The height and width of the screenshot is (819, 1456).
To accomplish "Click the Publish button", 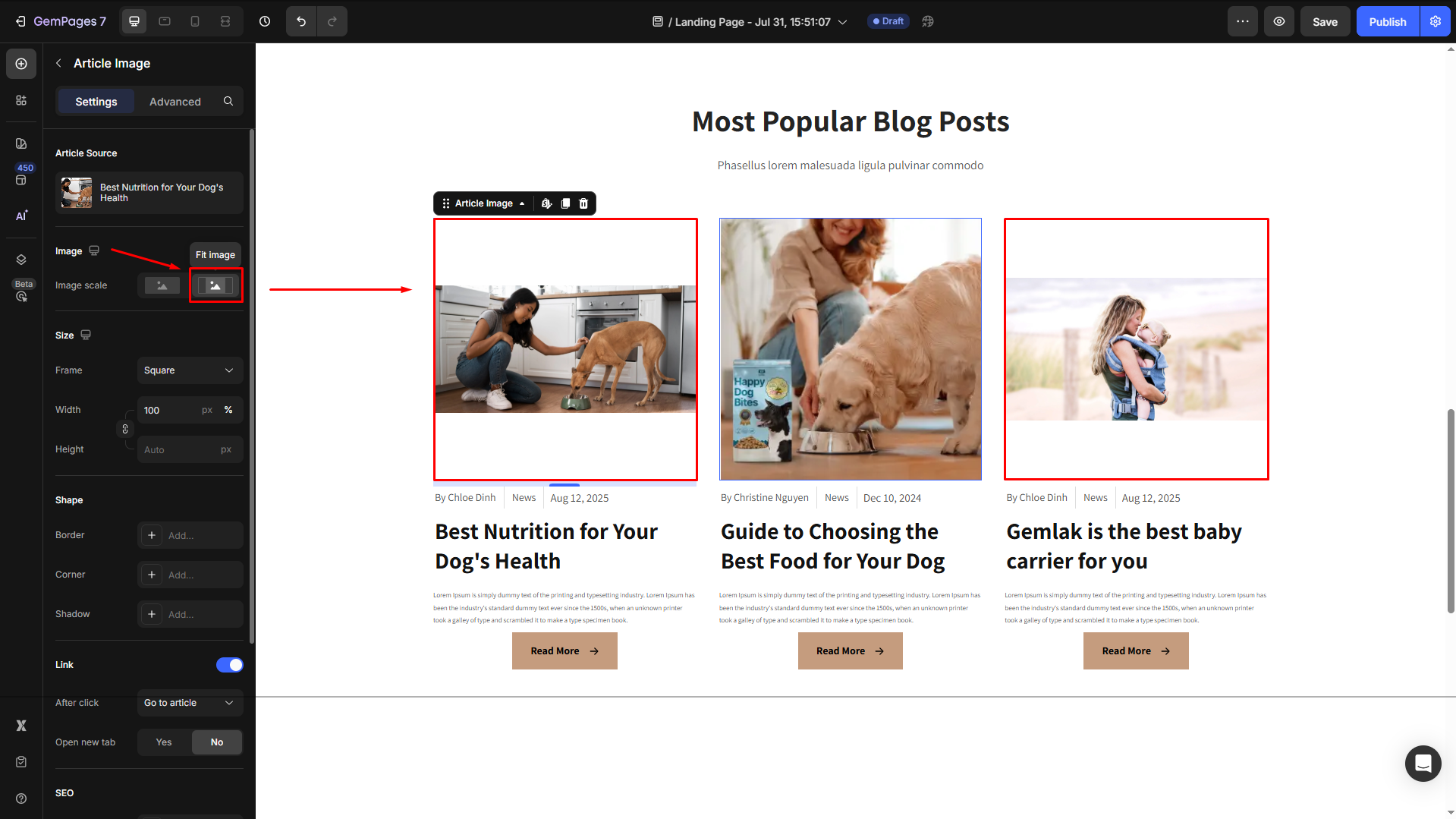I will (x=1387, y=21).
